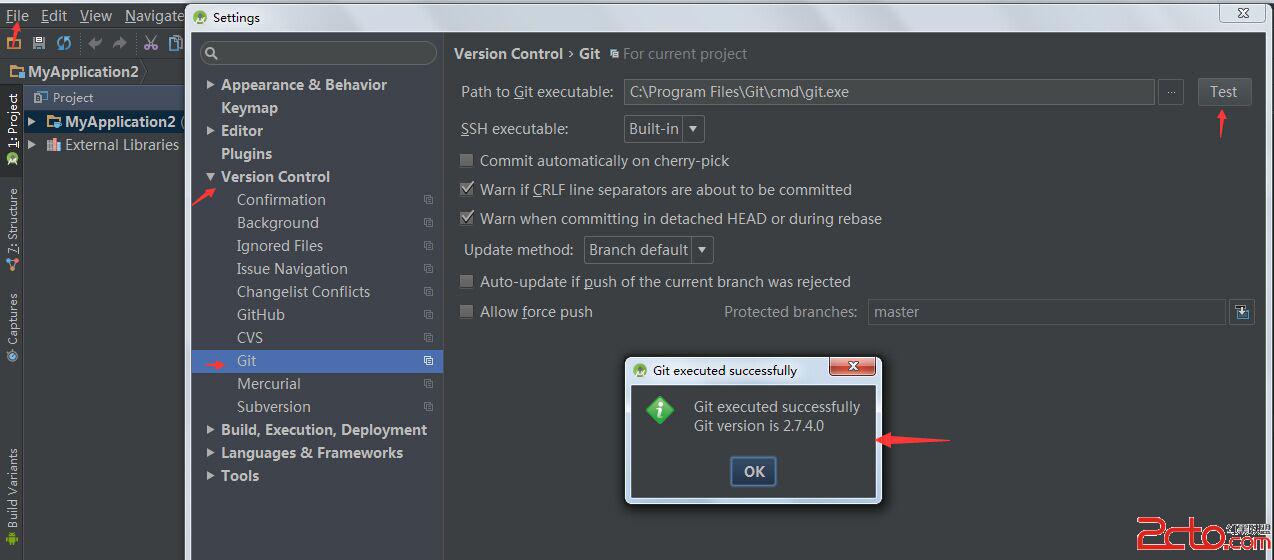Click the Cut scissors icon
This screenshot has width=1274, height=560.
151,43
